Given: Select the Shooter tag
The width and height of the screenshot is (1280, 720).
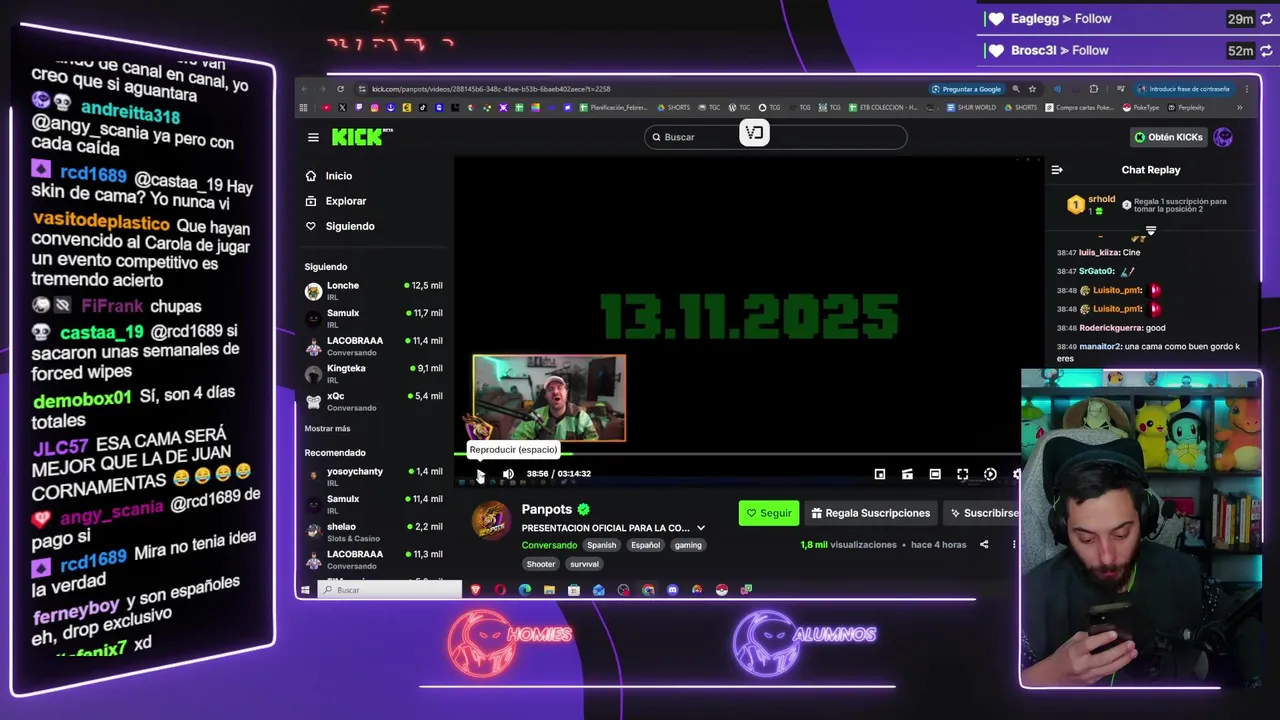Looking at the screenshot, I should tap(541, 564).
